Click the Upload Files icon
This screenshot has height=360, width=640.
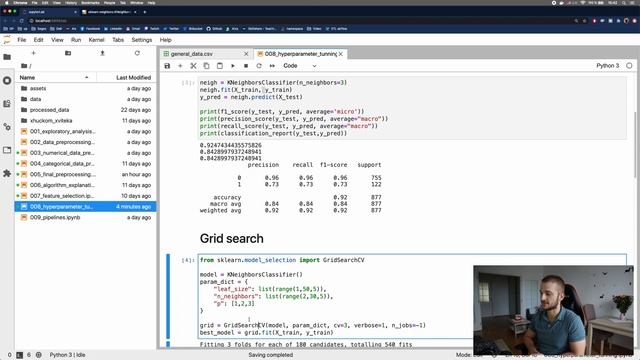click(x=102, y=53)
